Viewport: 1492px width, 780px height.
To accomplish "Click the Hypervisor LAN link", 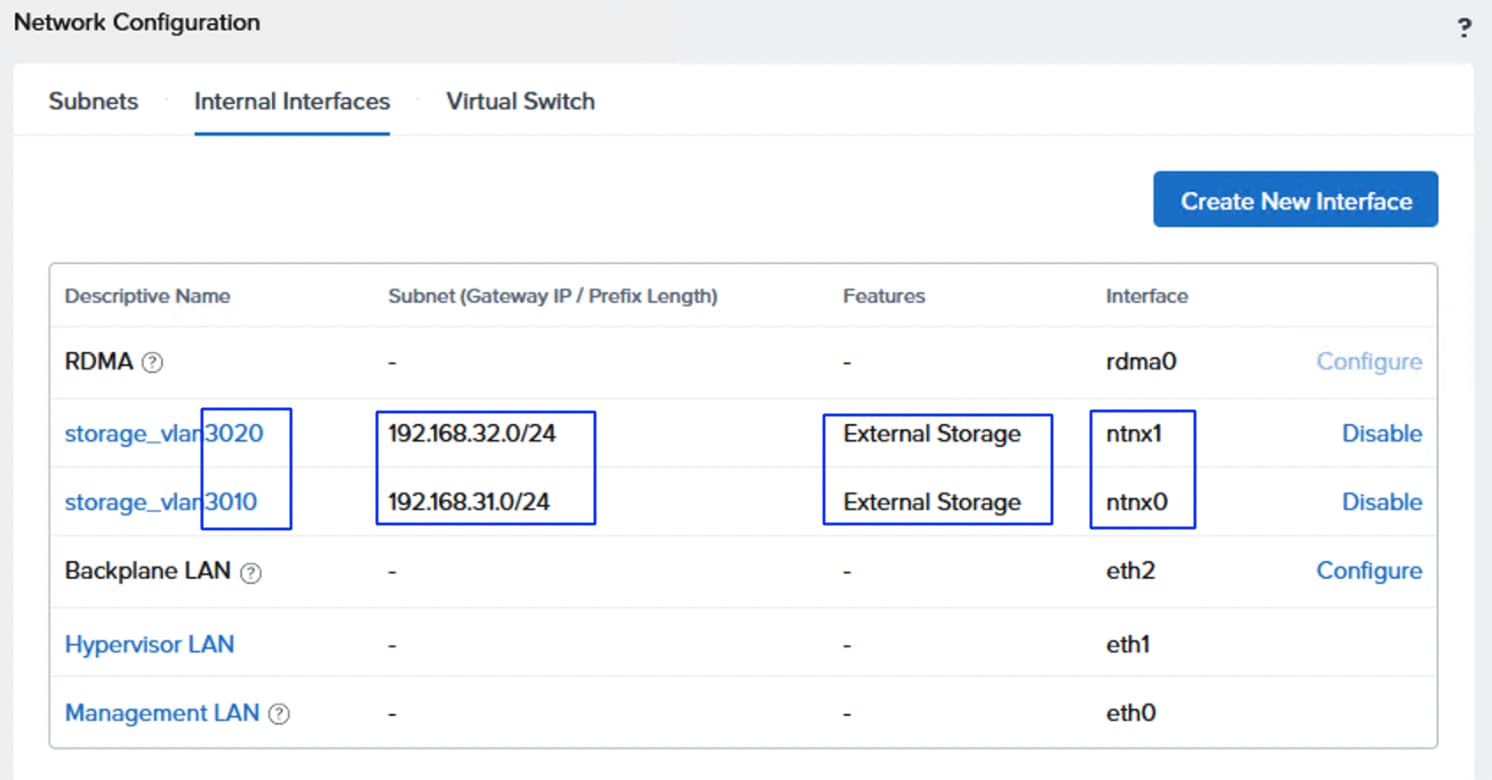I will (x=149, y=644).
